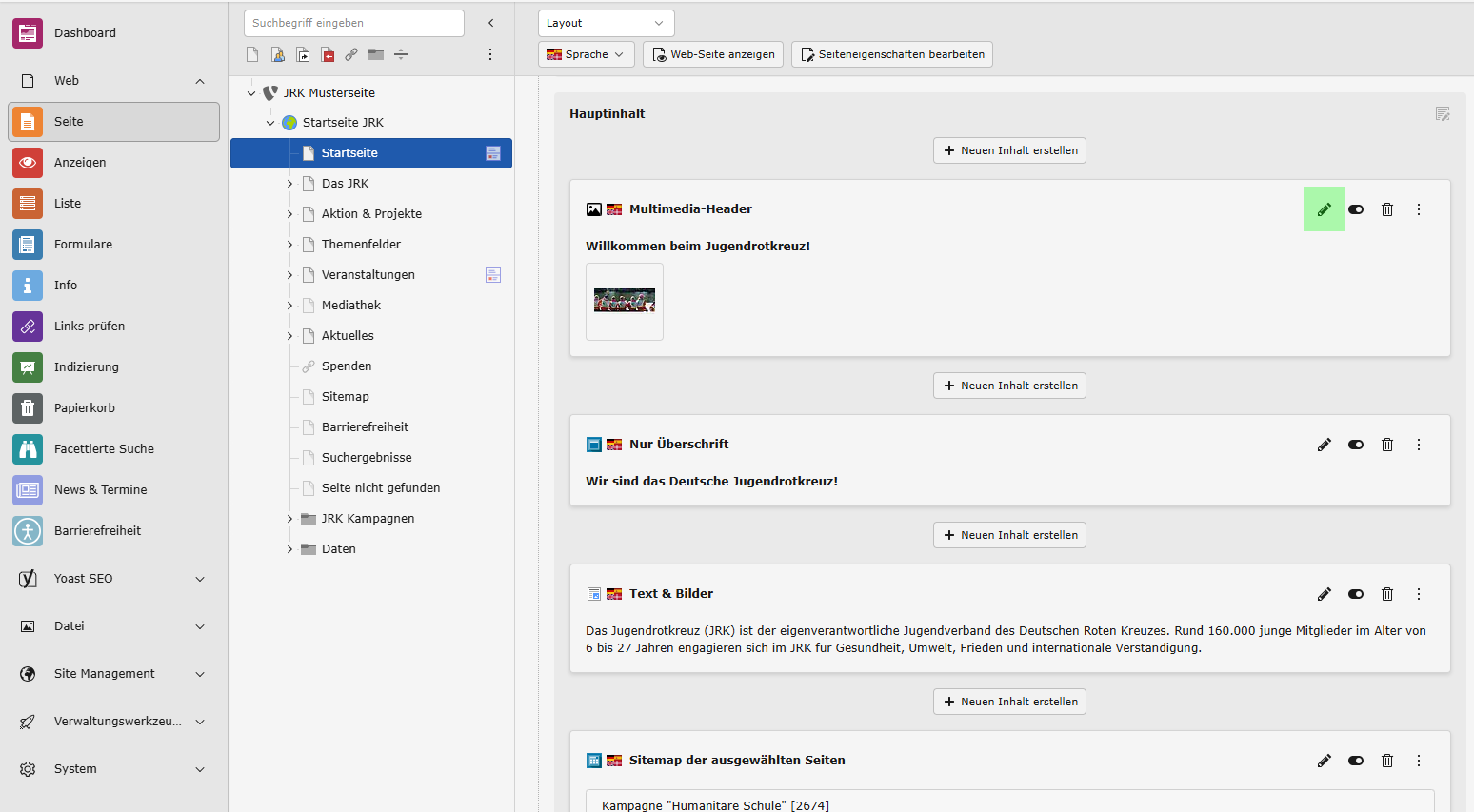This screenshot has height=812, width=1474.
Task: Edit the Multimedia-Header element with the pencil
Action: 1325,209
